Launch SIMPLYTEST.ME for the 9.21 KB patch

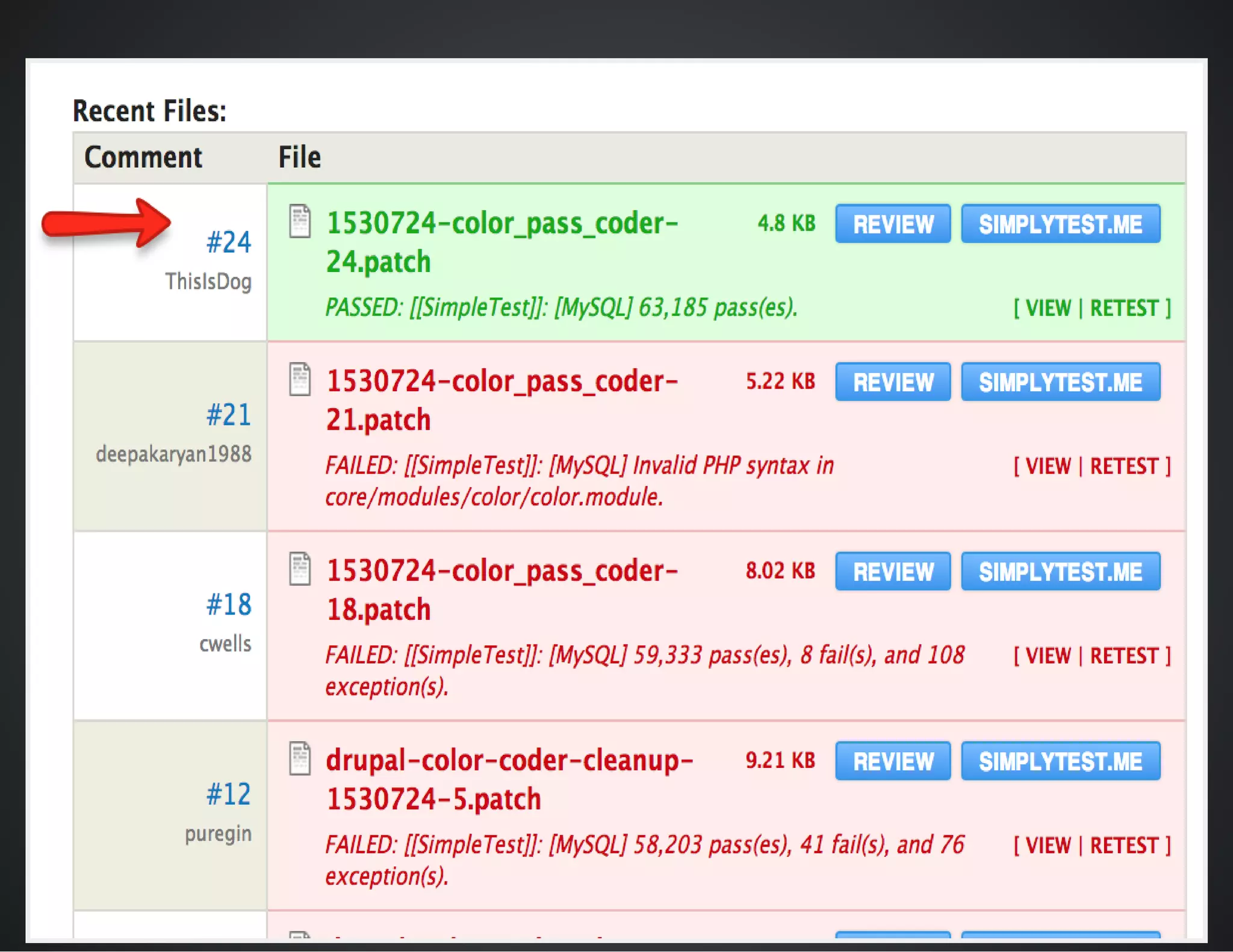(x=1060, y=761)
